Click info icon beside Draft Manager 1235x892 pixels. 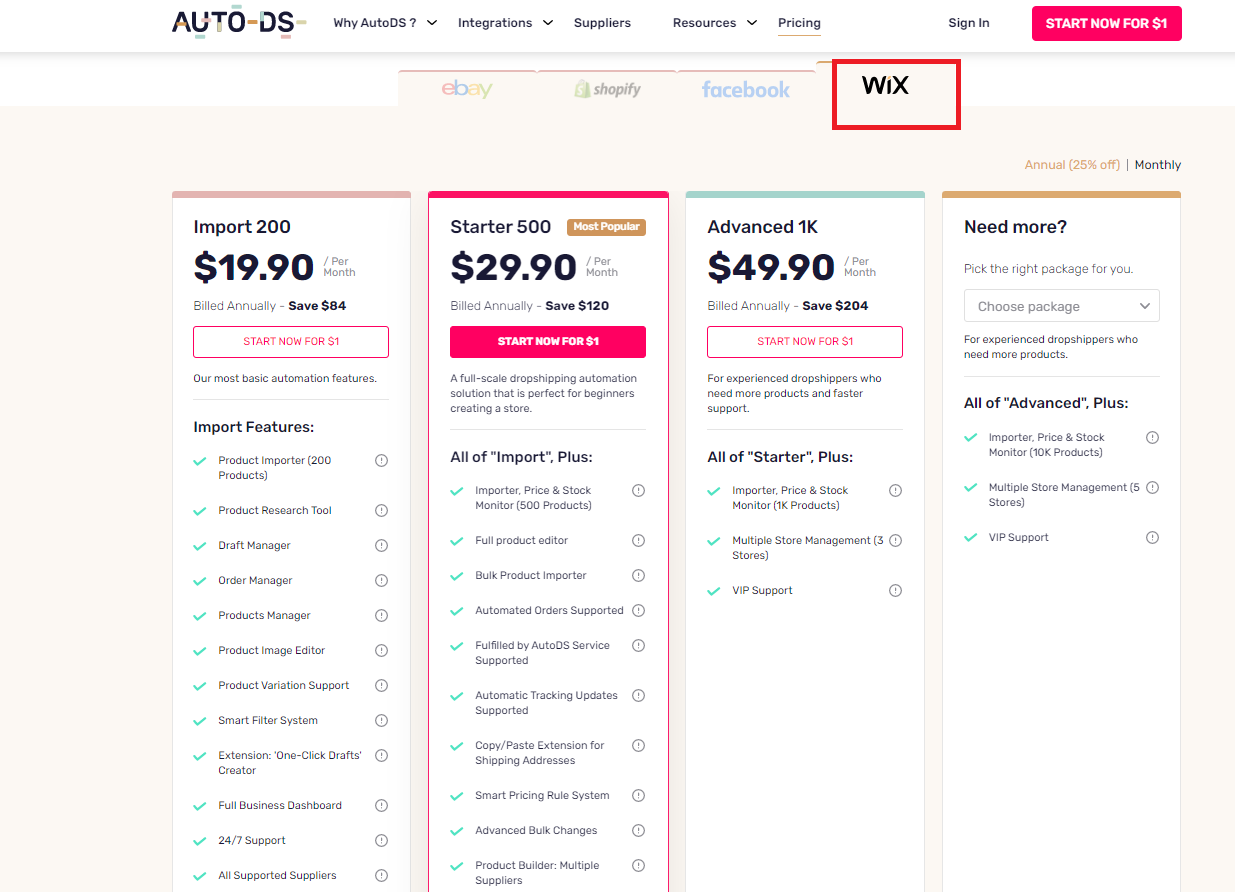(x=381, y=545)
